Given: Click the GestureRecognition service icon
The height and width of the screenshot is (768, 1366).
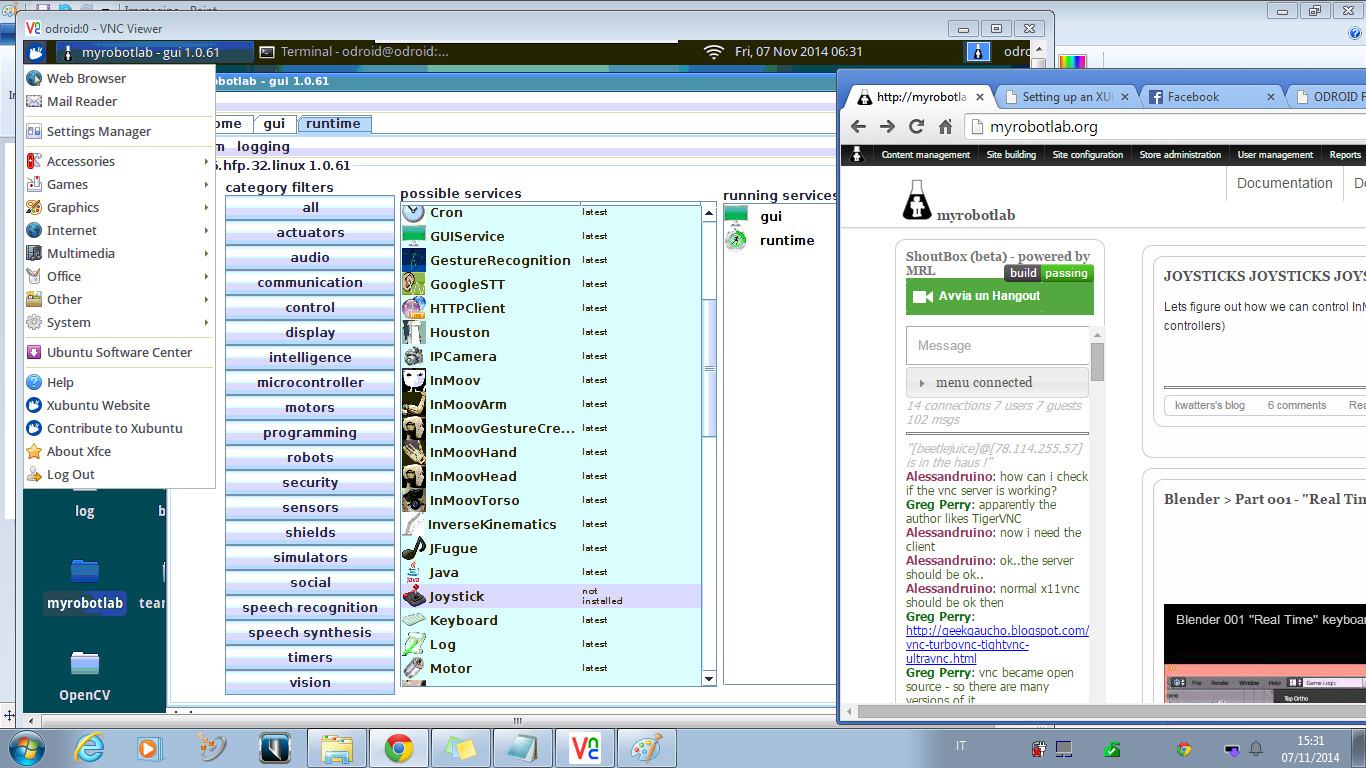Looking at the screenshot, I should click(414, 260).
